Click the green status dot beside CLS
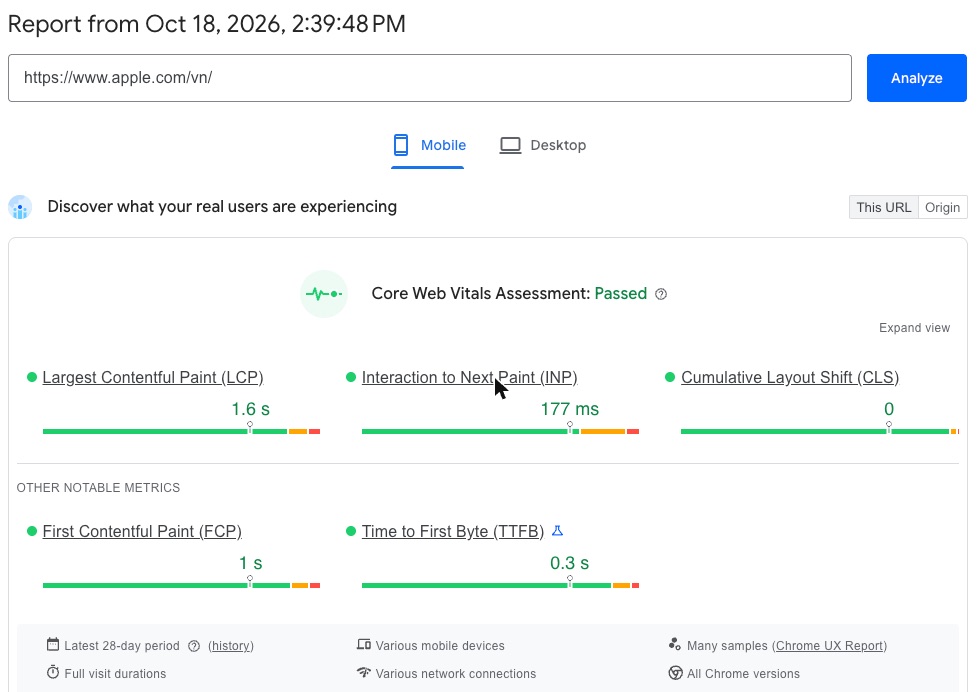Viewport: 980px width, 692px height. (x=670, y=377)
